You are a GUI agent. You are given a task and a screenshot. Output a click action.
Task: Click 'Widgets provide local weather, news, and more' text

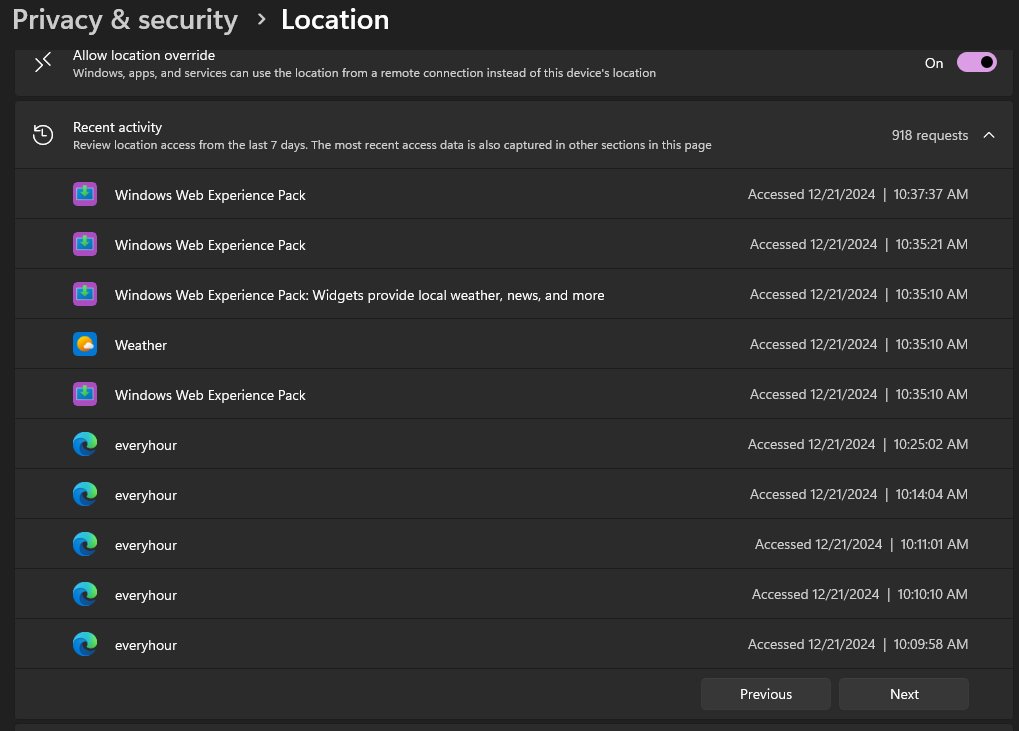click(458, 295)
